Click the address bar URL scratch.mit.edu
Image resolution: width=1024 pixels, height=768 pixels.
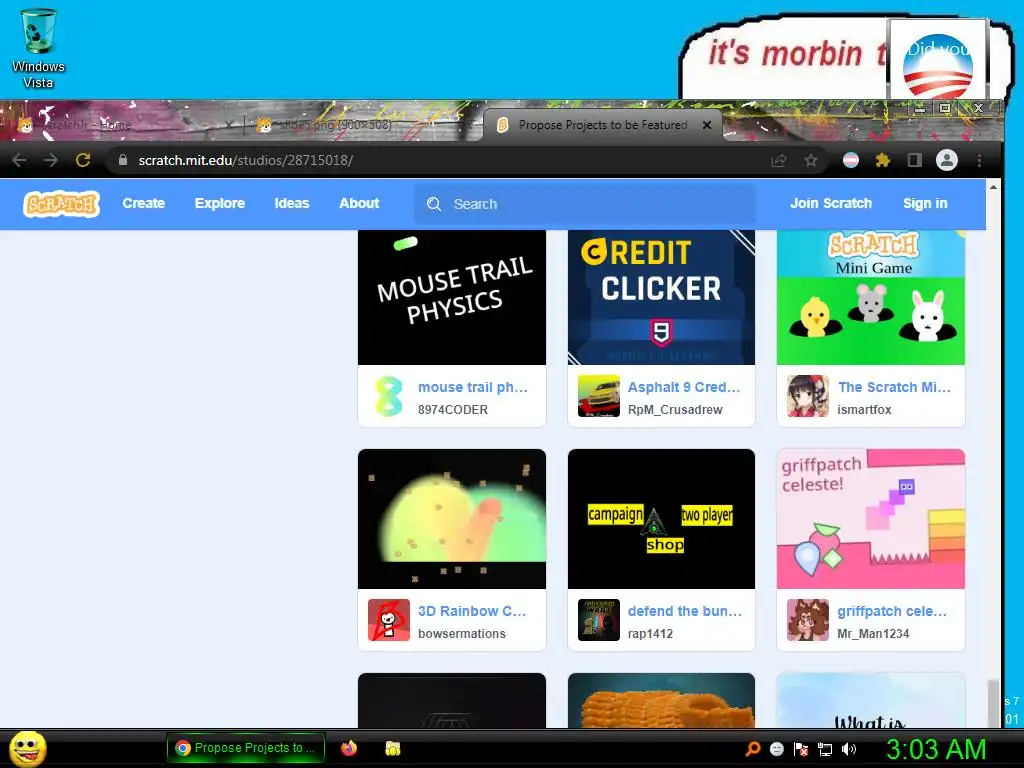point(246,160)
